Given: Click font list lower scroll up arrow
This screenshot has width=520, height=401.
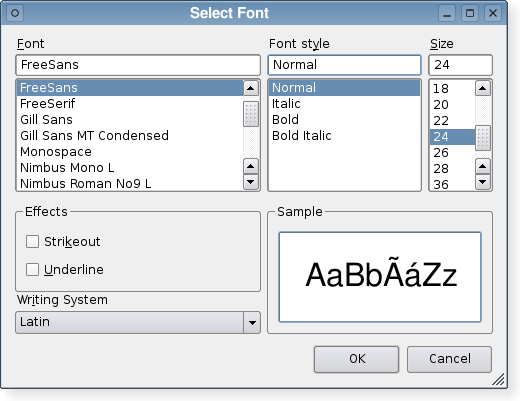Looking at the screenshot, I should coord(251,166).
